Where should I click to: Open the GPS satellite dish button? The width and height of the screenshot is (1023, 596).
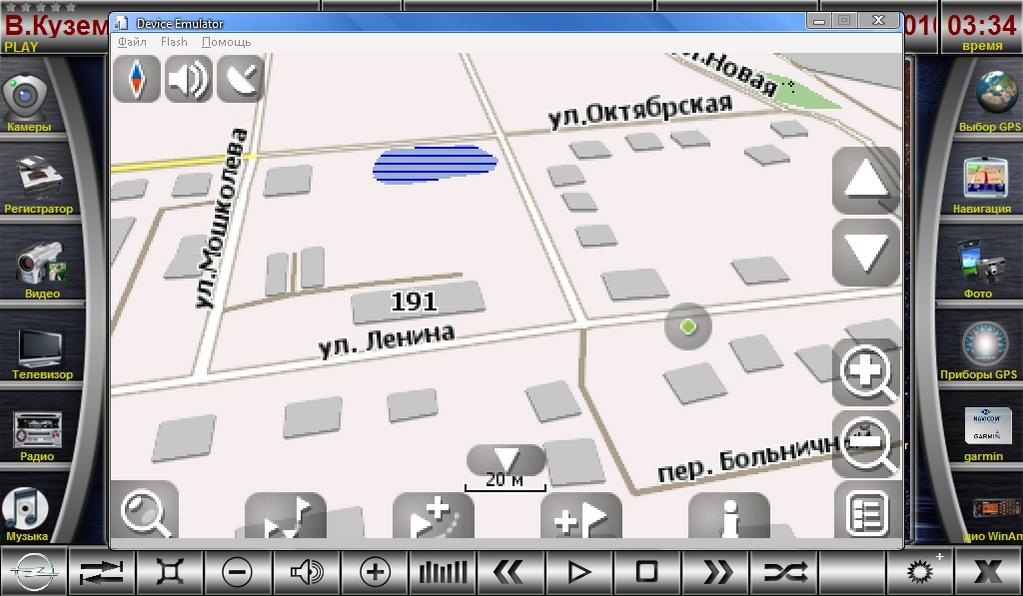click(240, 78)
